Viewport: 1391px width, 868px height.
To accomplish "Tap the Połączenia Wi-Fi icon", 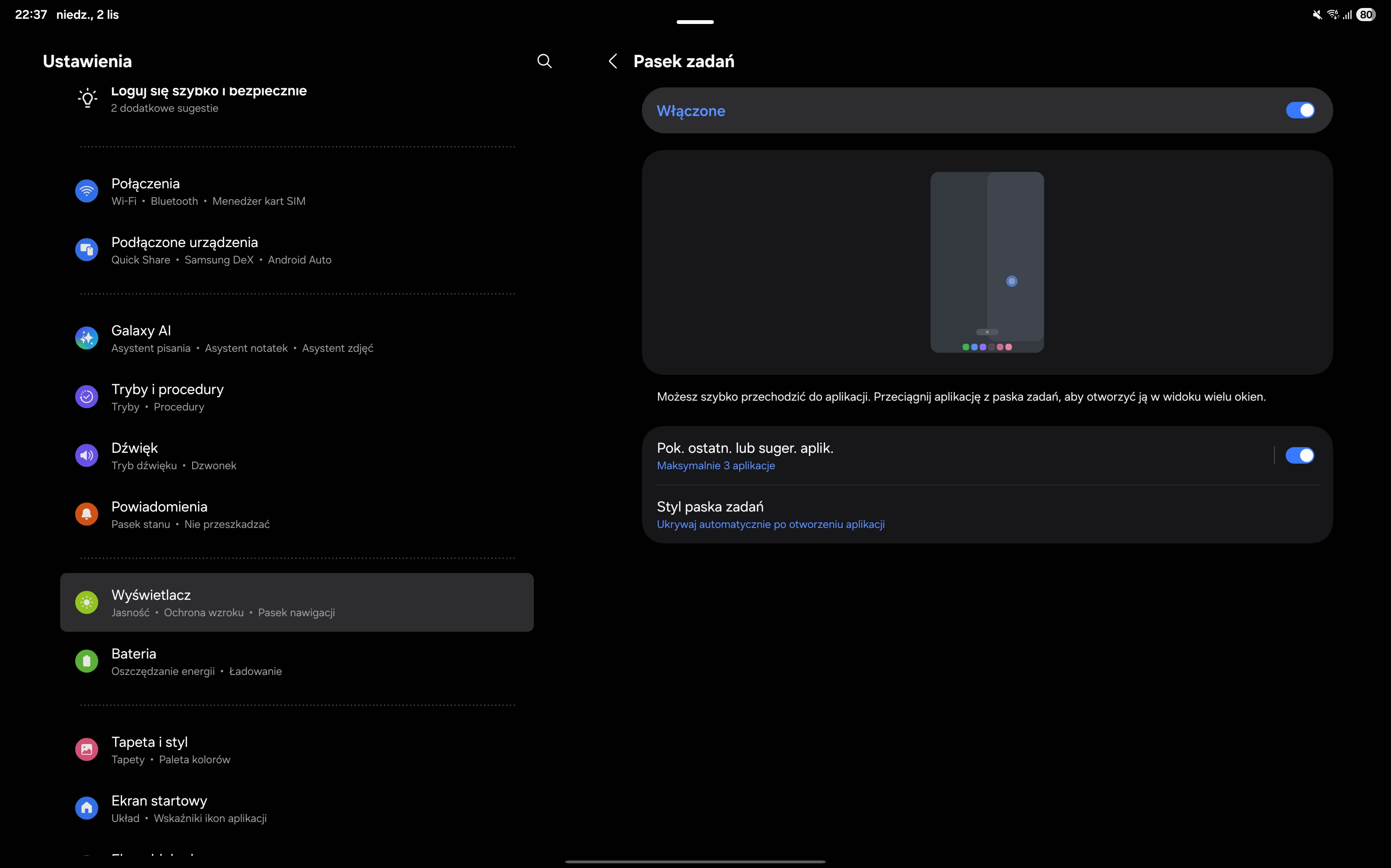I will coord(87,191).
